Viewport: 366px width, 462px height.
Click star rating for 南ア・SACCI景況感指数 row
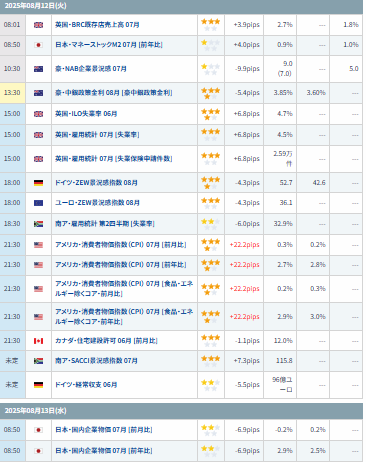coord(211,361)
